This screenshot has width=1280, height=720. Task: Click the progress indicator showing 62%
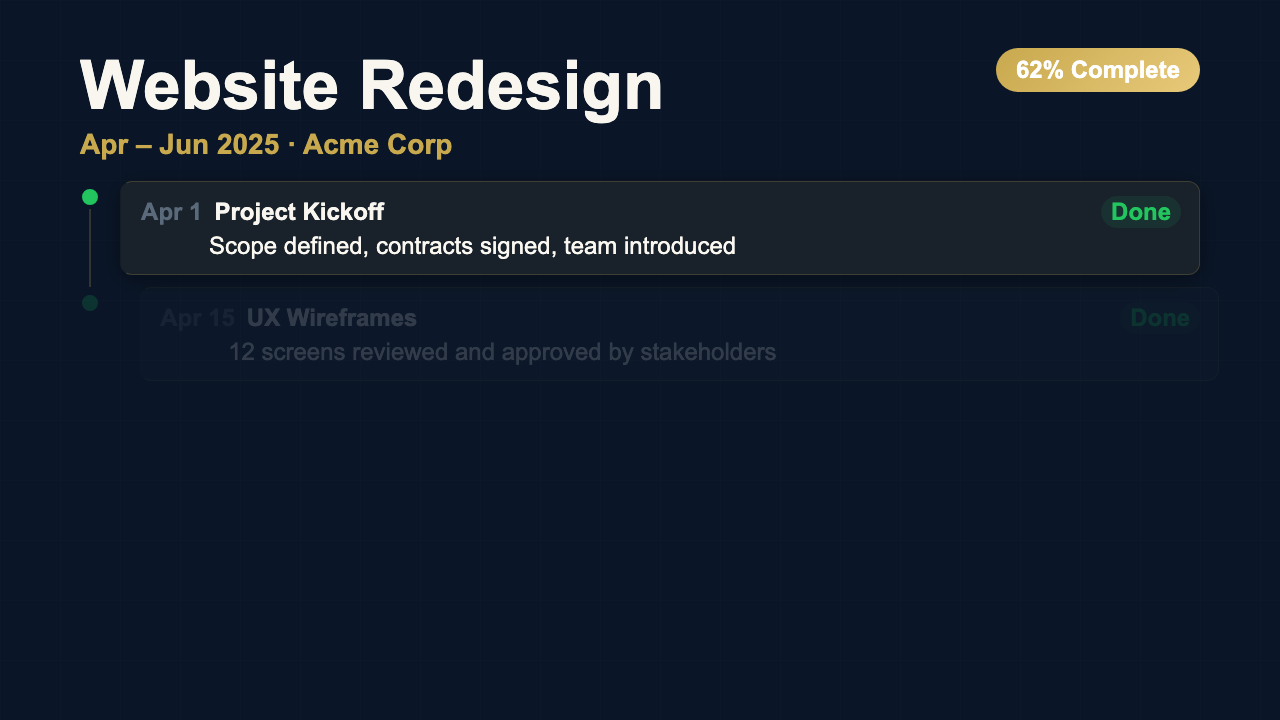click(x=1097, y=70)
